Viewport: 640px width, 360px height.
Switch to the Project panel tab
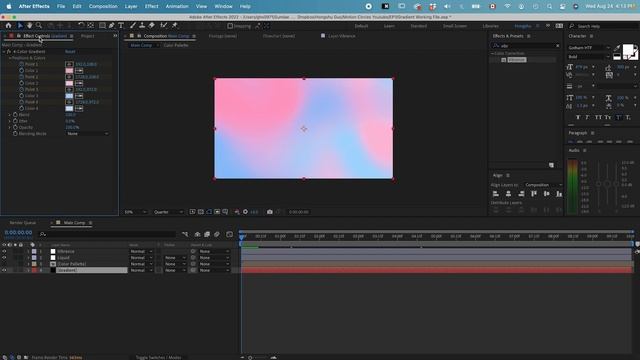[x=88, y=36]
